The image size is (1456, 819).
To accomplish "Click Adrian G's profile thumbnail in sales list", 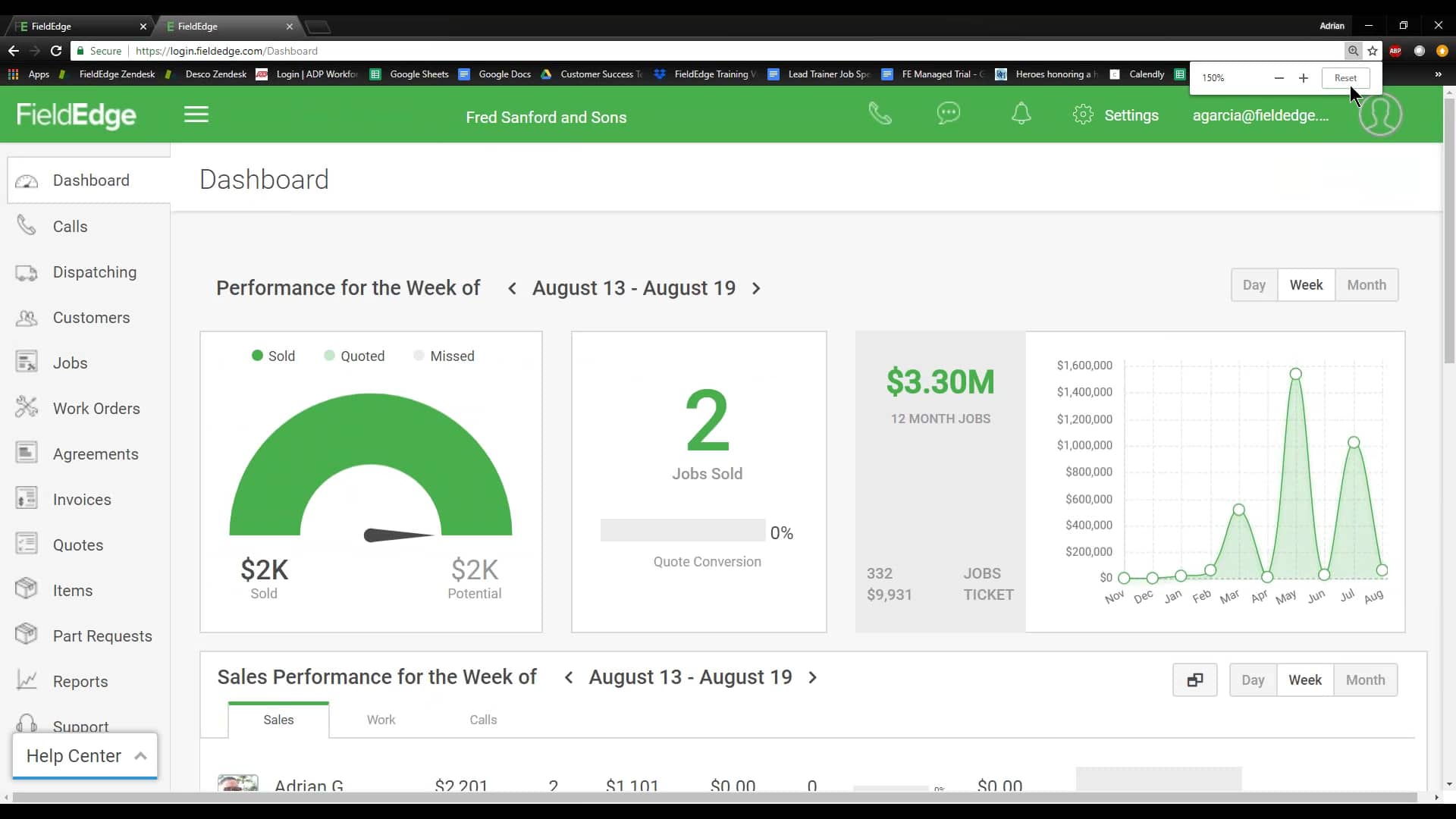I will (237, 784).
